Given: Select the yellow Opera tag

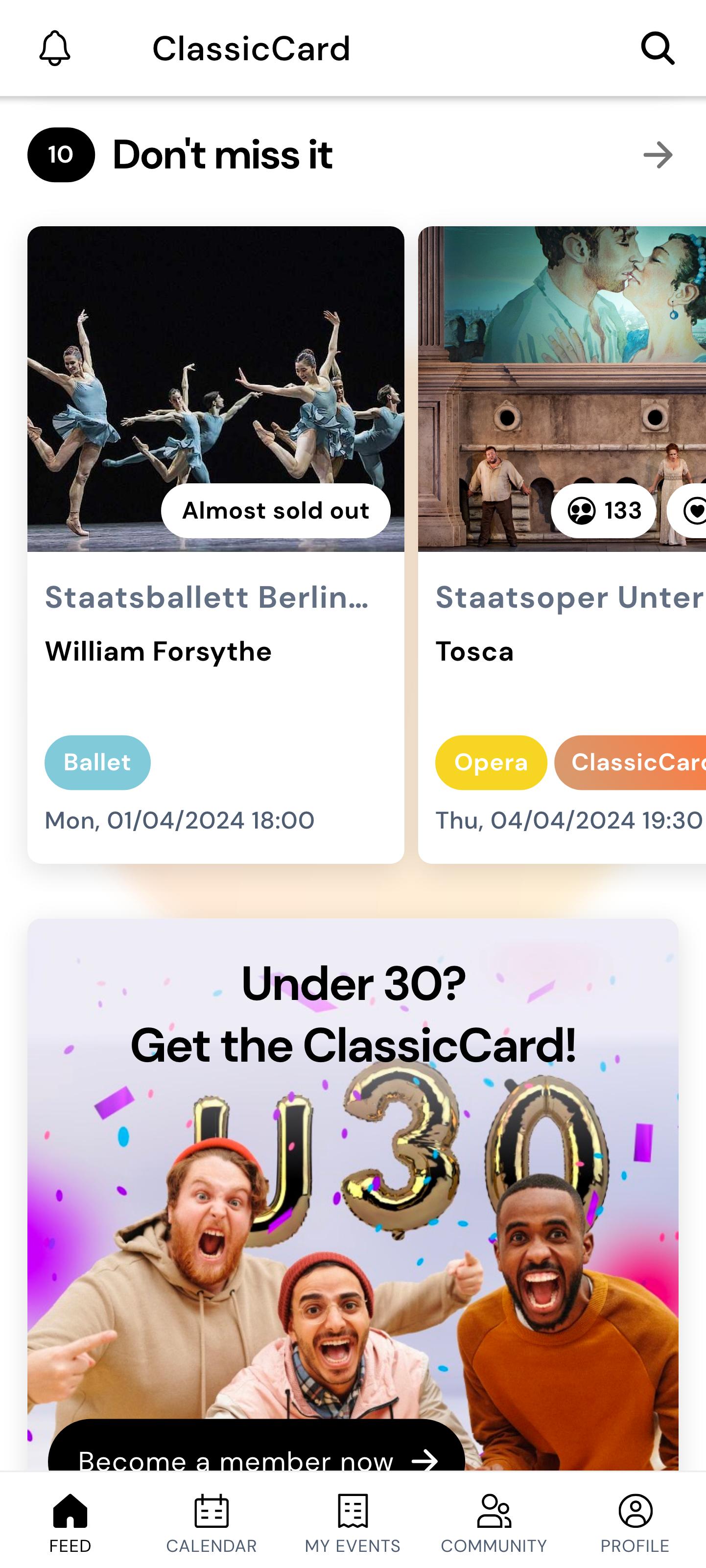Looking at the screenshot, I should [491, 762].
